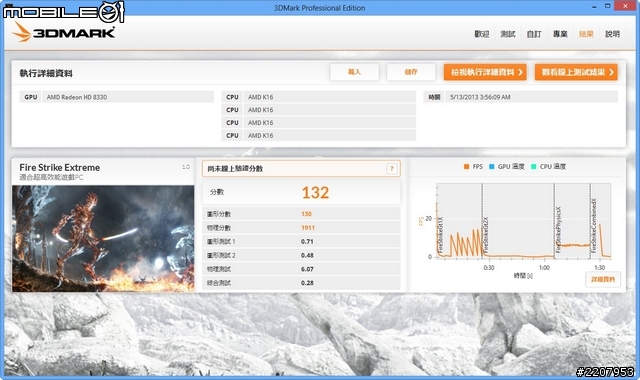Click the 載入 (Load) button
Image resolution: width=640 pixels, height=380 pixels.
(354, 72)
